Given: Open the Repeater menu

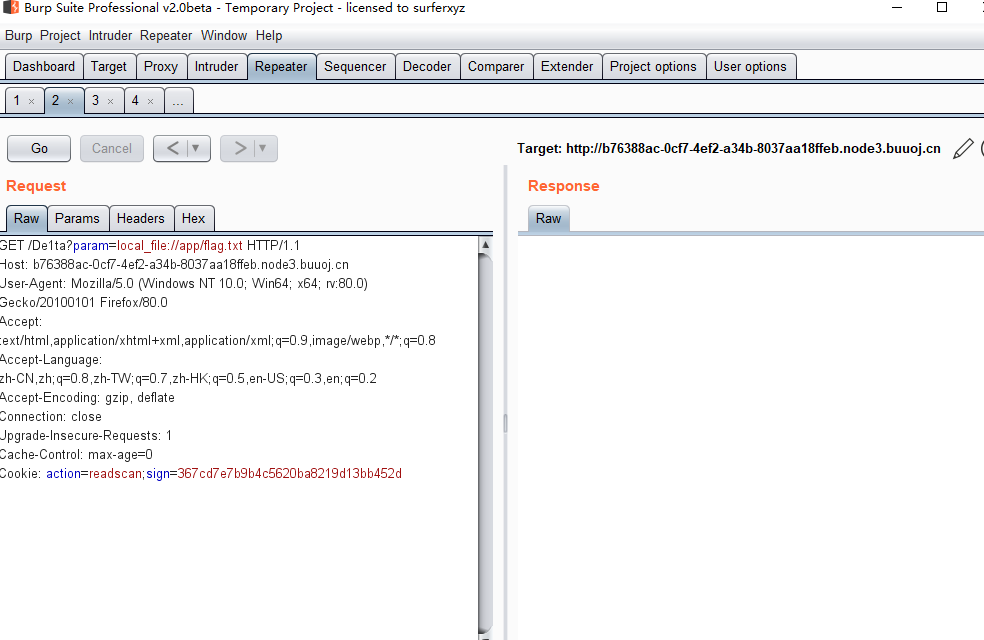Looking at the screenshot, I should coord(166,36).
